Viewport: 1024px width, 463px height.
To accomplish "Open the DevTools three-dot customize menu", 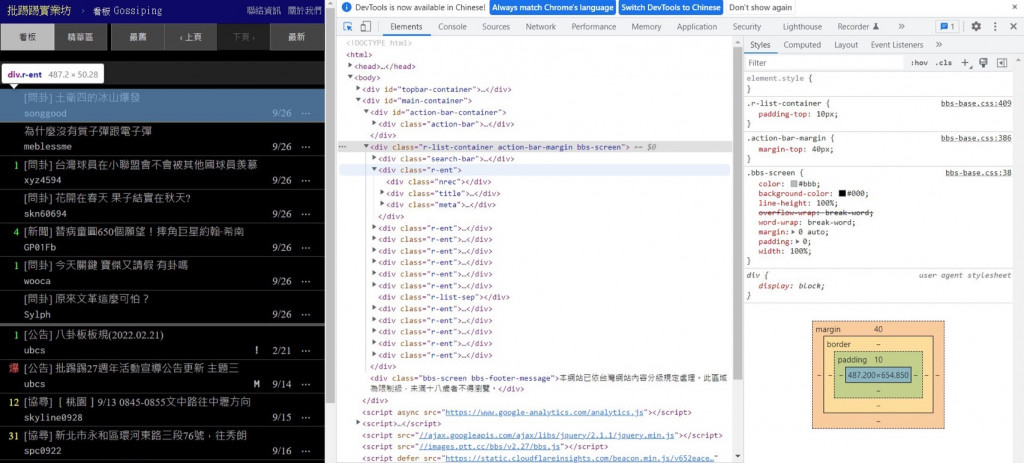I will click(x=995, y=27).
